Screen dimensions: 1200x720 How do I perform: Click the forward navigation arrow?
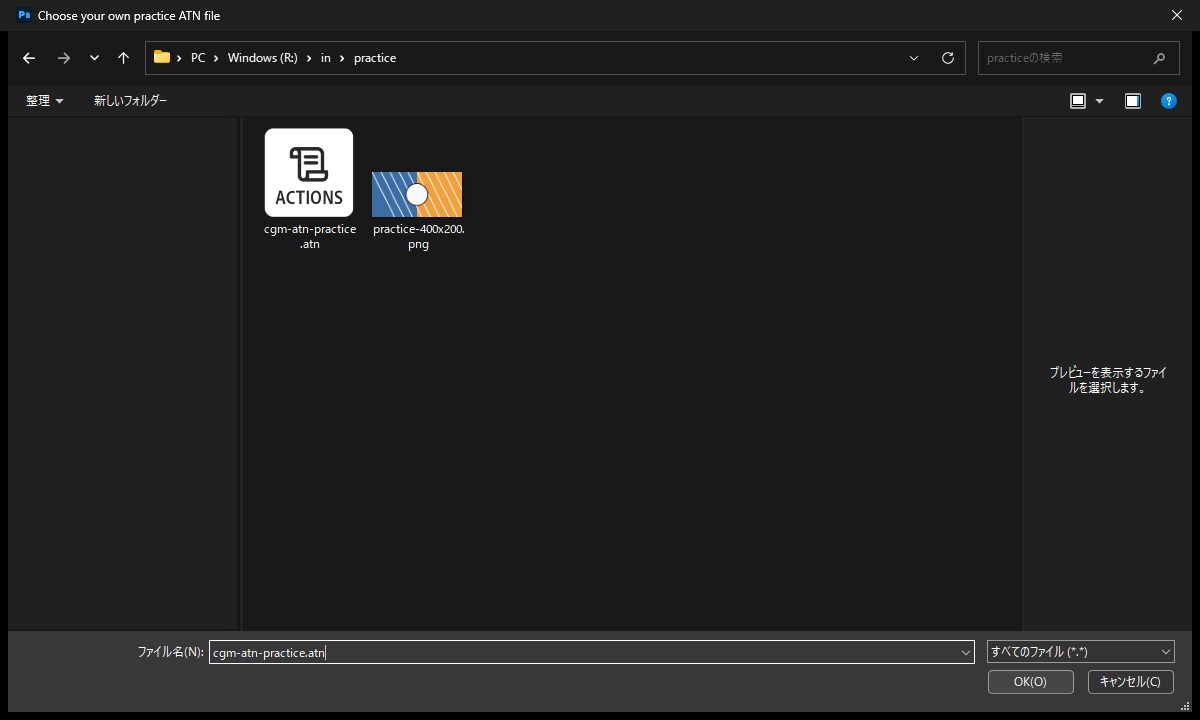tap(64, 58)
